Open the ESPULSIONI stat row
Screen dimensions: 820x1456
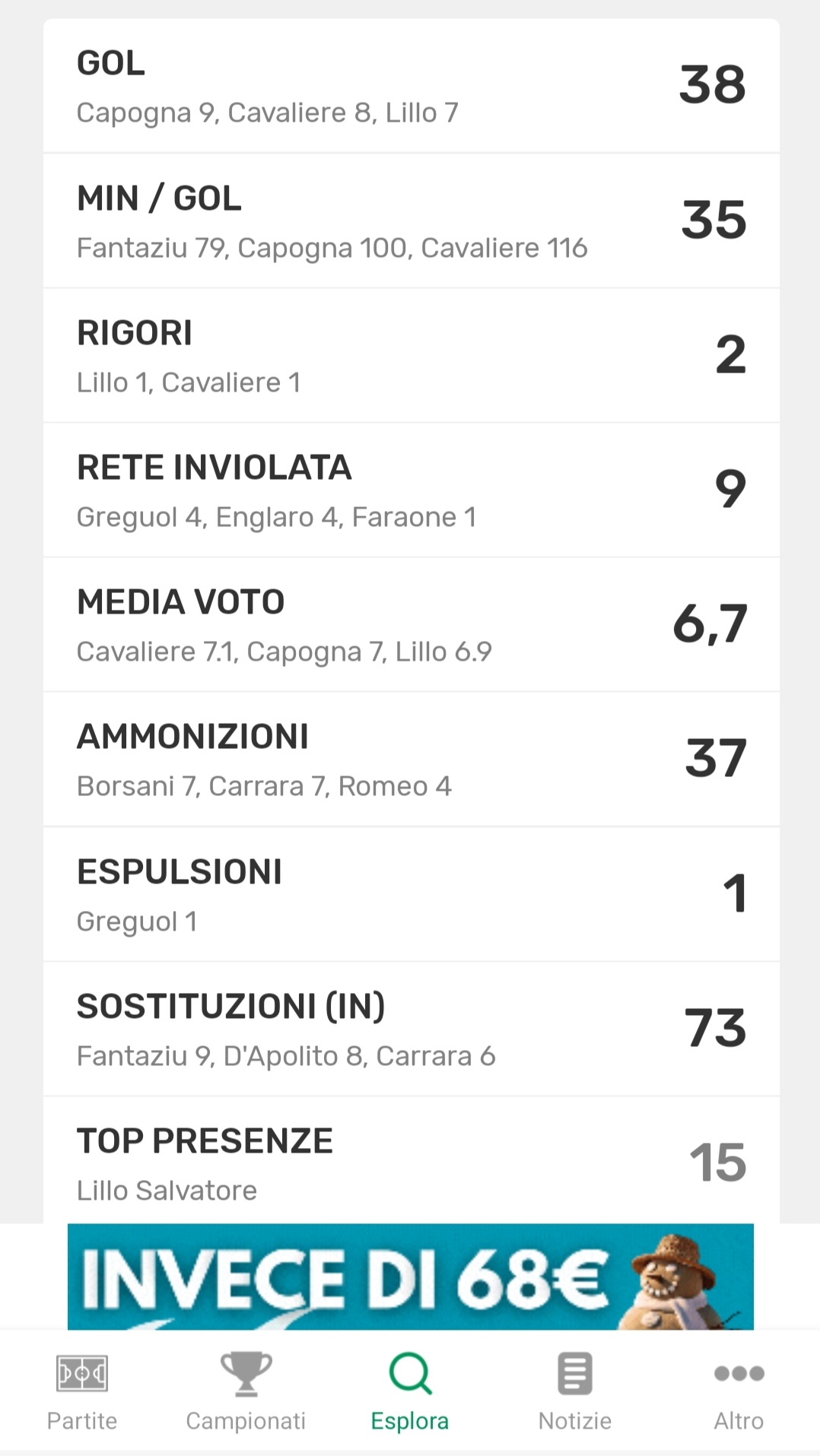(411, 895)
